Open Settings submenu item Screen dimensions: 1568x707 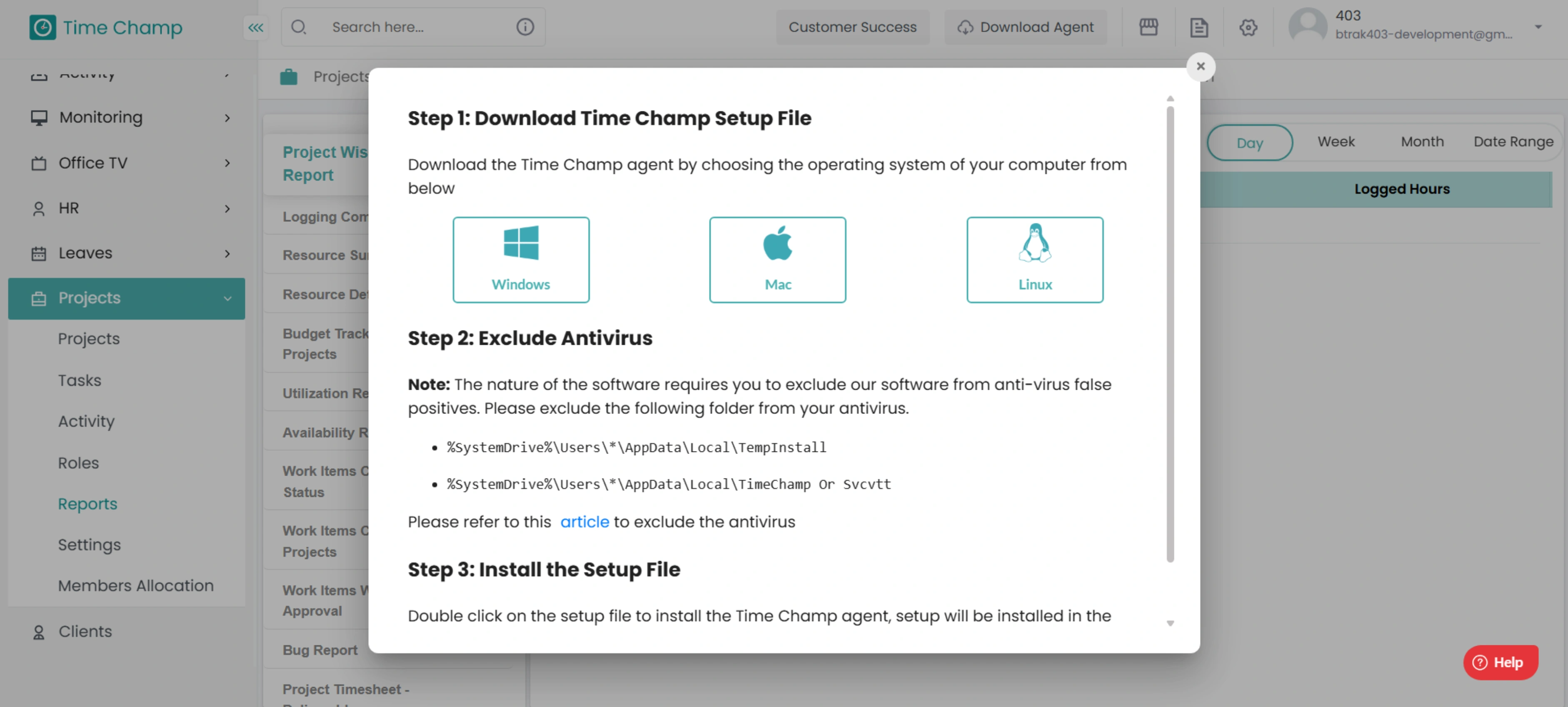[89, 545]
